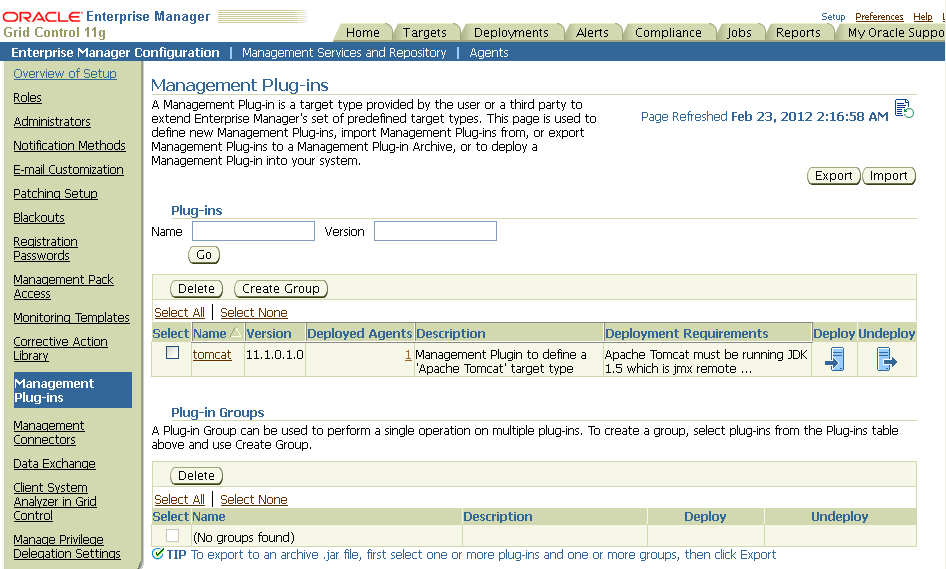
Task: Open the tomcat plug-in link
Action: [212, 355]
